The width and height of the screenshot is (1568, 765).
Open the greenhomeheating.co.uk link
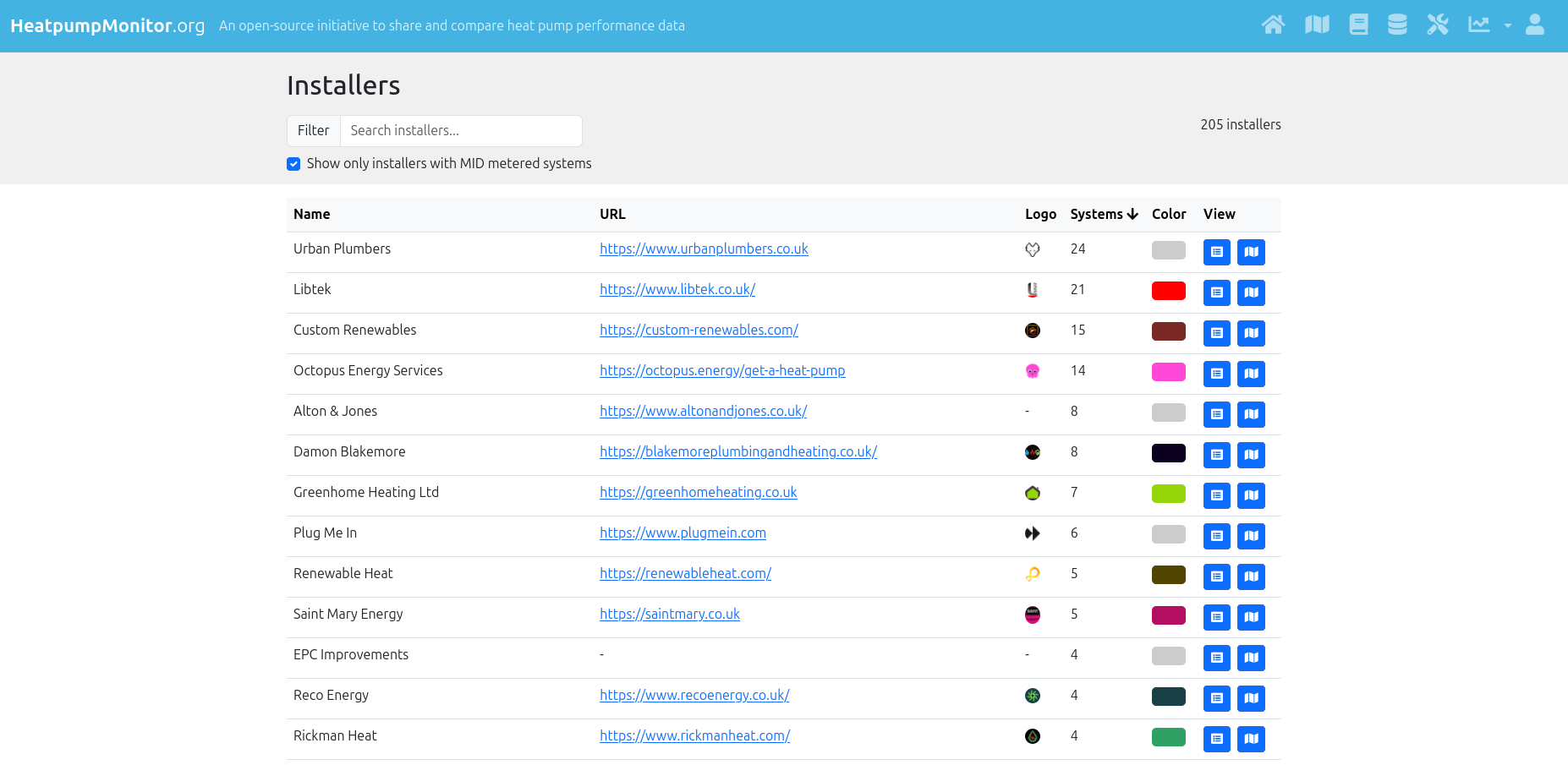pyautogui.click(x=698, y=493)
